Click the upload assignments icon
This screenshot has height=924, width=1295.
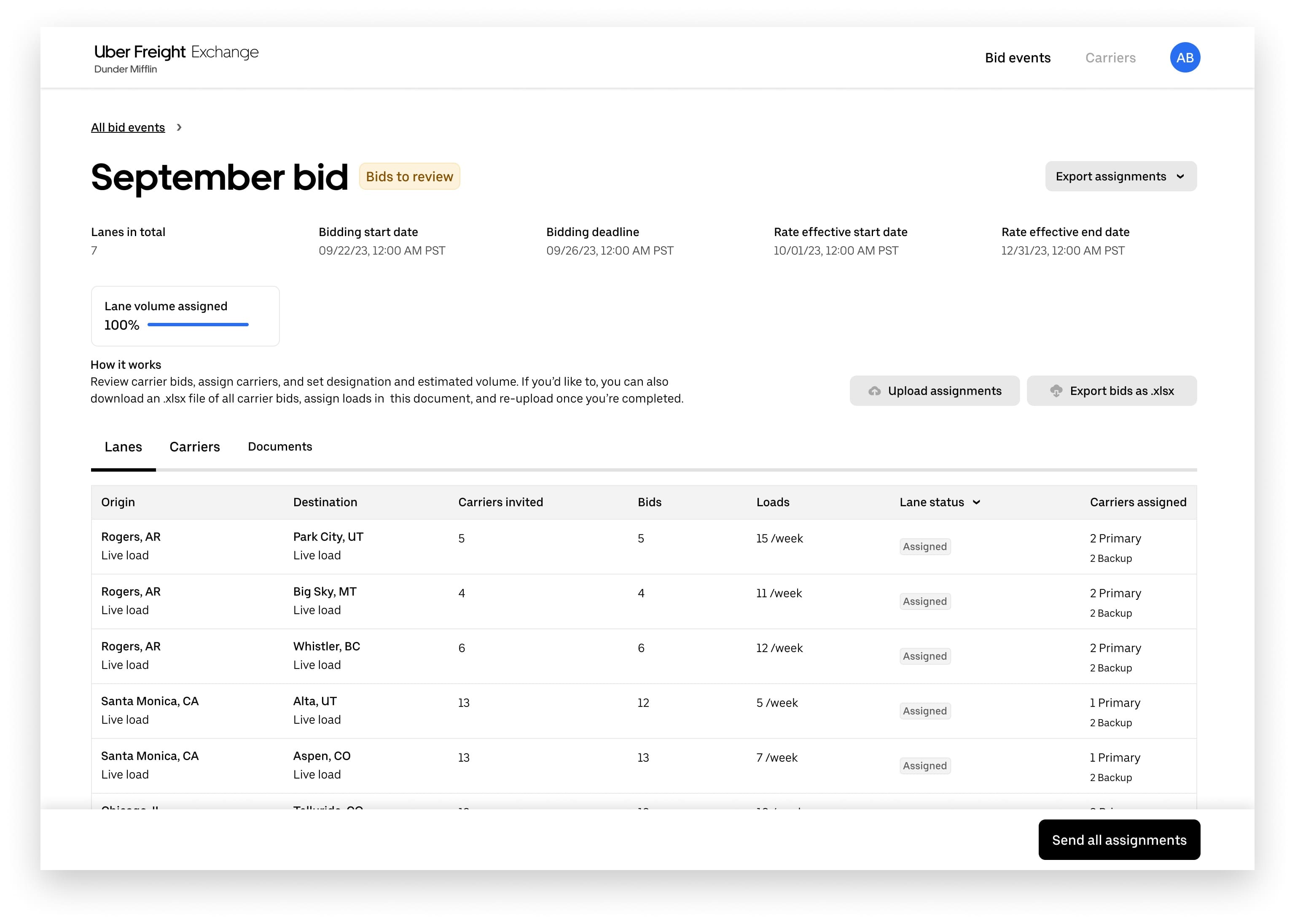point(873,390)
